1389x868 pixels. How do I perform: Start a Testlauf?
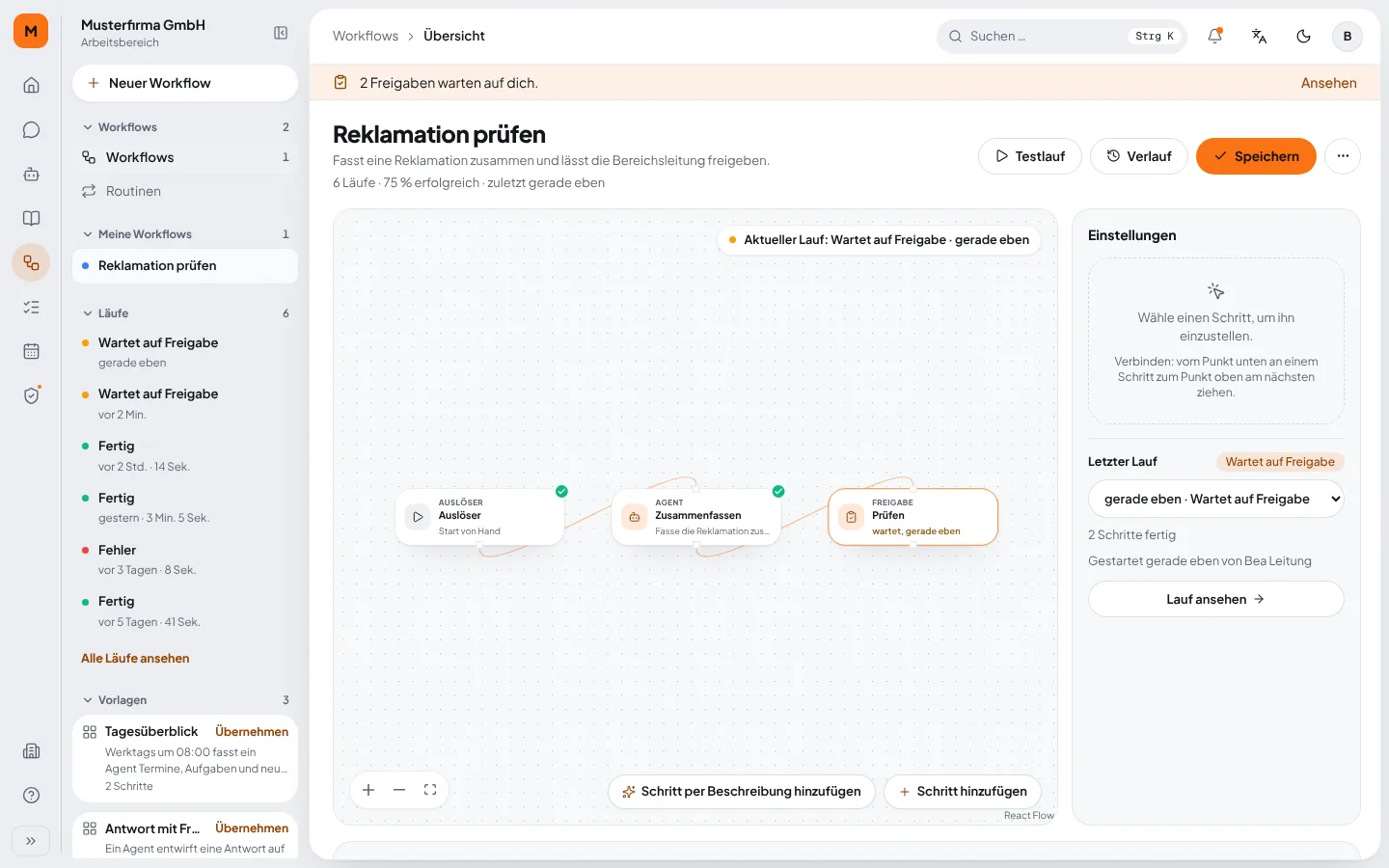pyautogui.click(x=1030, y=156)
